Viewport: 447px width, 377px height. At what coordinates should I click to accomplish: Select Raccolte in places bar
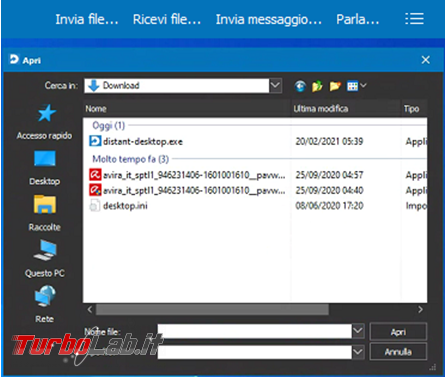click(44, 213)
